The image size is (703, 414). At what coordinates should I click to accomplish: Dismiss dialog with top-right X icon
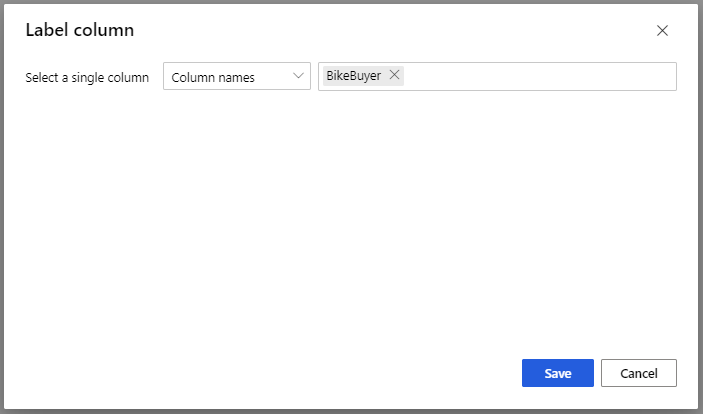pyautogui.click(x=662, y=31)
